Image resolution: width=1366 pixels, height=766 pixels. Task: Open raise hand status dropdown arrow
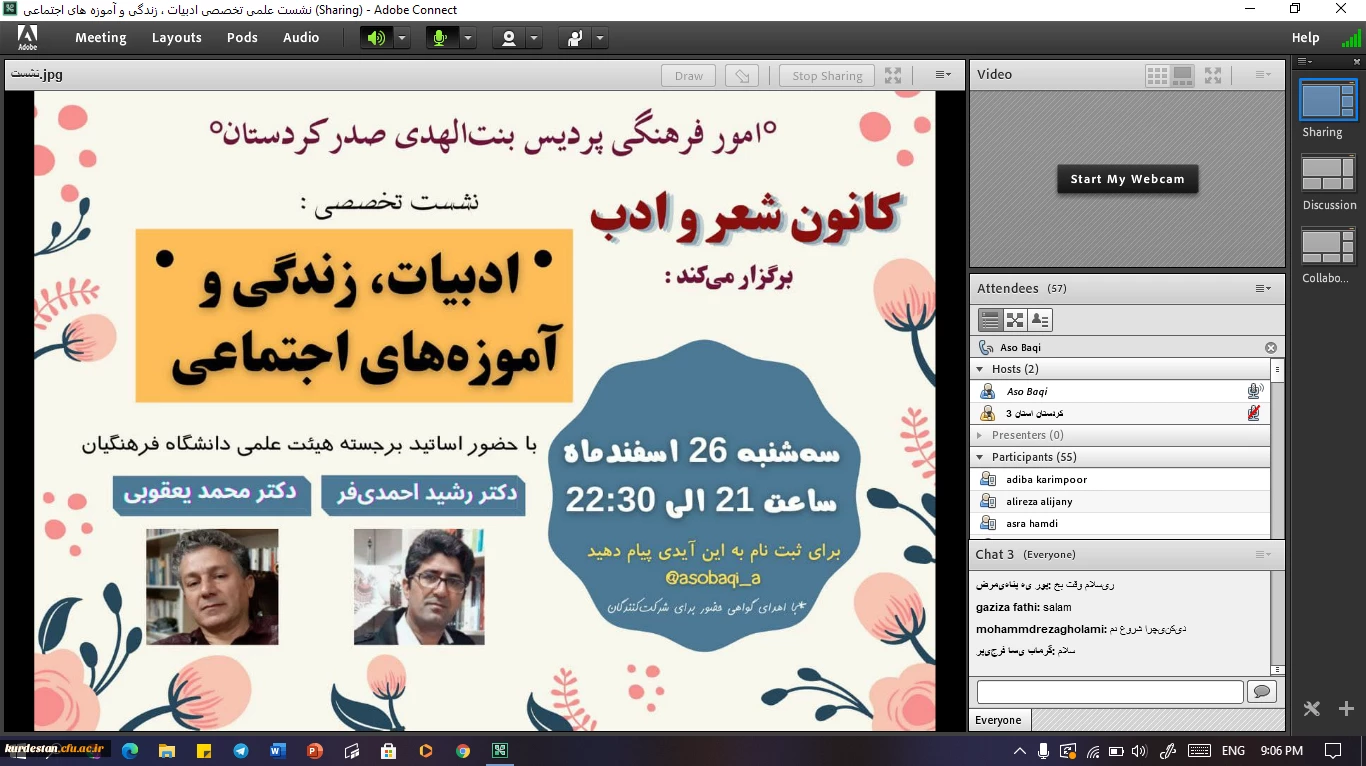[600, 38]
